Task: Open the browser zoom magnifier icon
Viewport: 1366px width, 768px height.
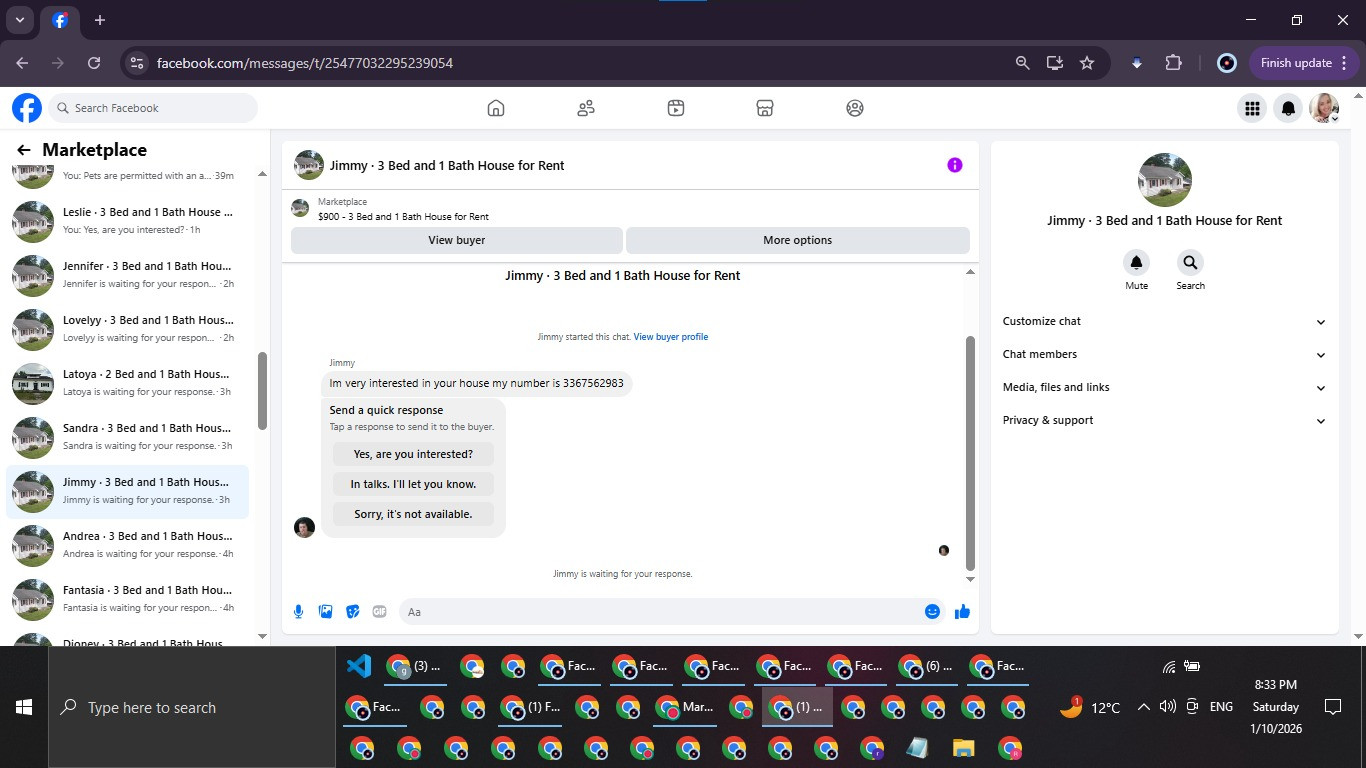Action: pos(1022,63)
